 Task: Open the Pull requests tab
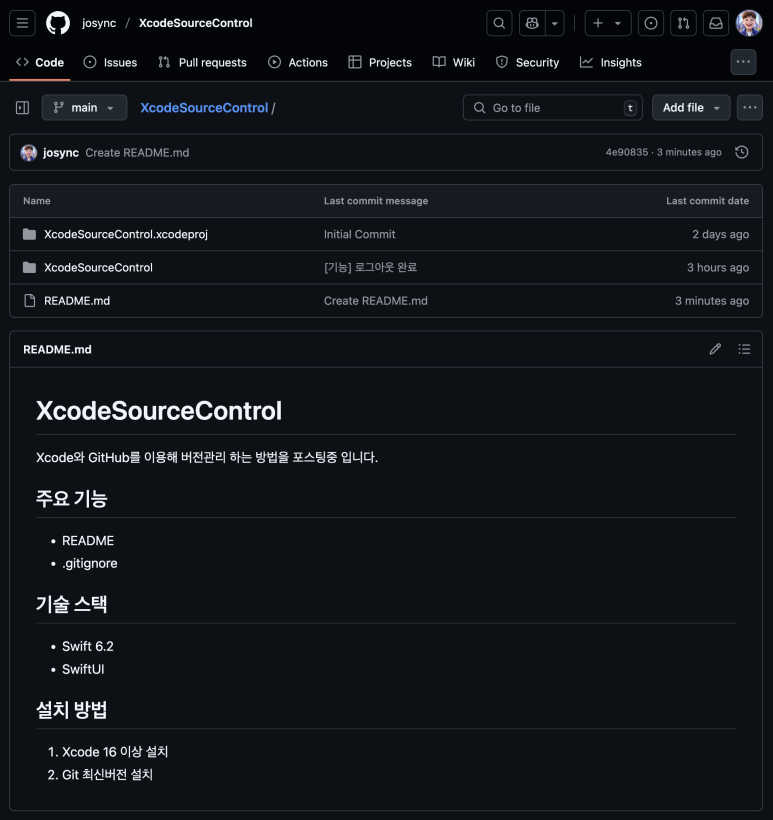[202, 62]
